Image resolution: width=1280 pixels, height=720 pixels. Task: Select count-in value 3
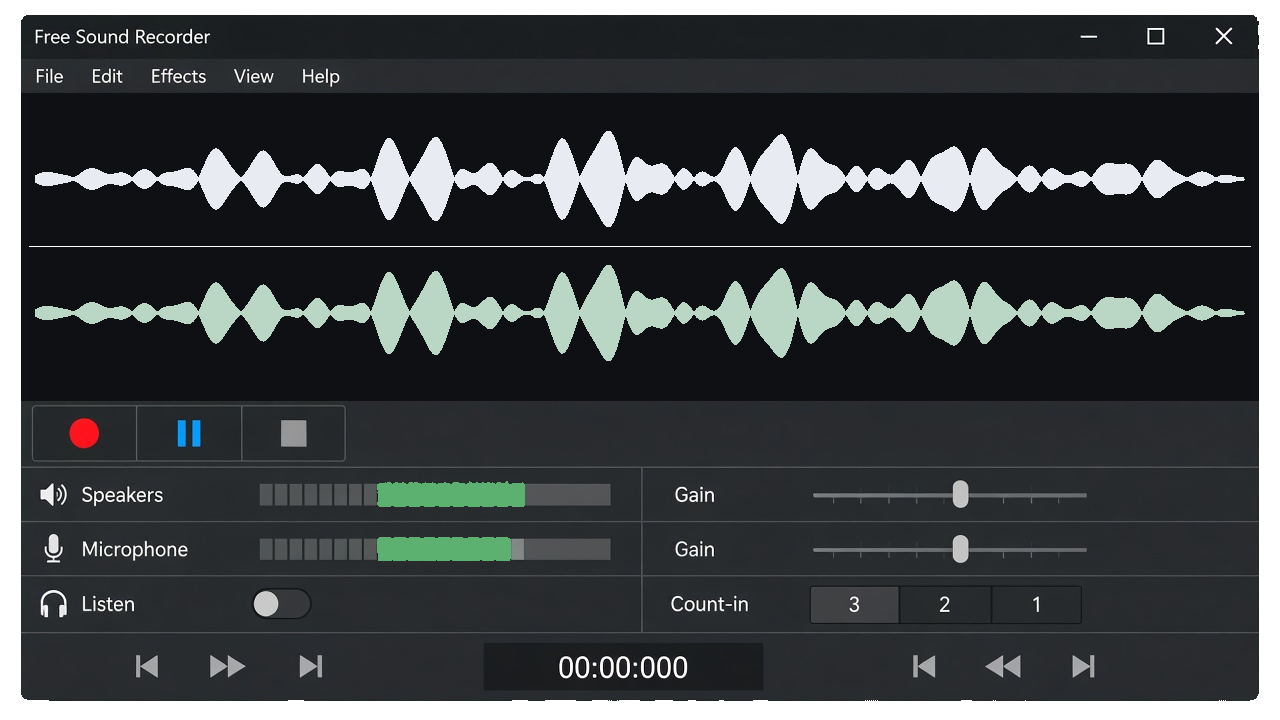pyautogui.click(x=854, y=604)
